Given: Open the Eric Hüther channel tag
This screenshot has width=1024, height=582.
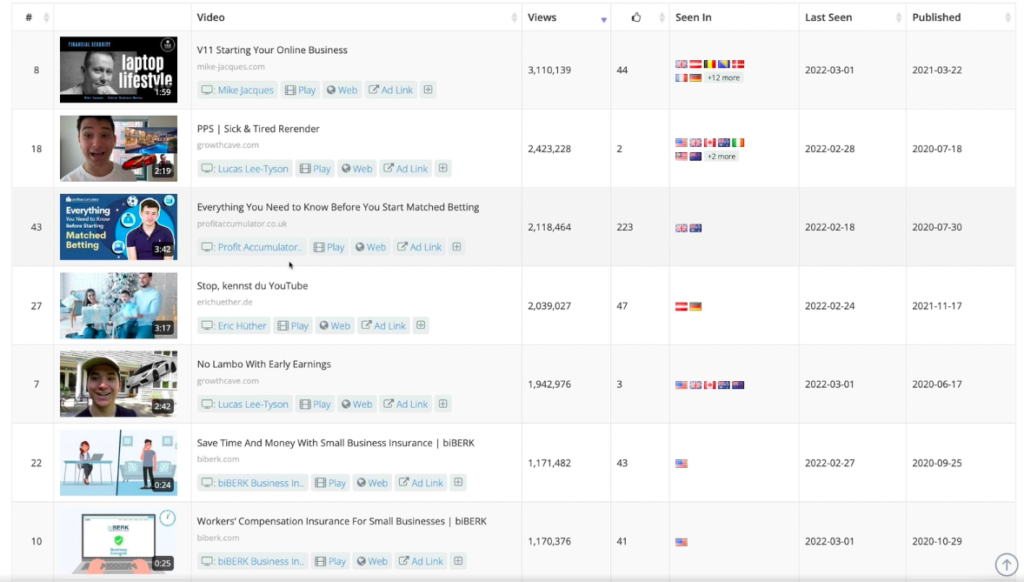Looking at the screenshot, I should [x=234, y=326].
